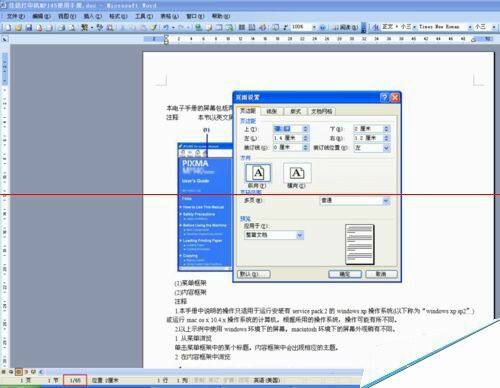Click the Cancel (取消) button in dialog
The image size is (500, 388).
(x=381, y=274)
